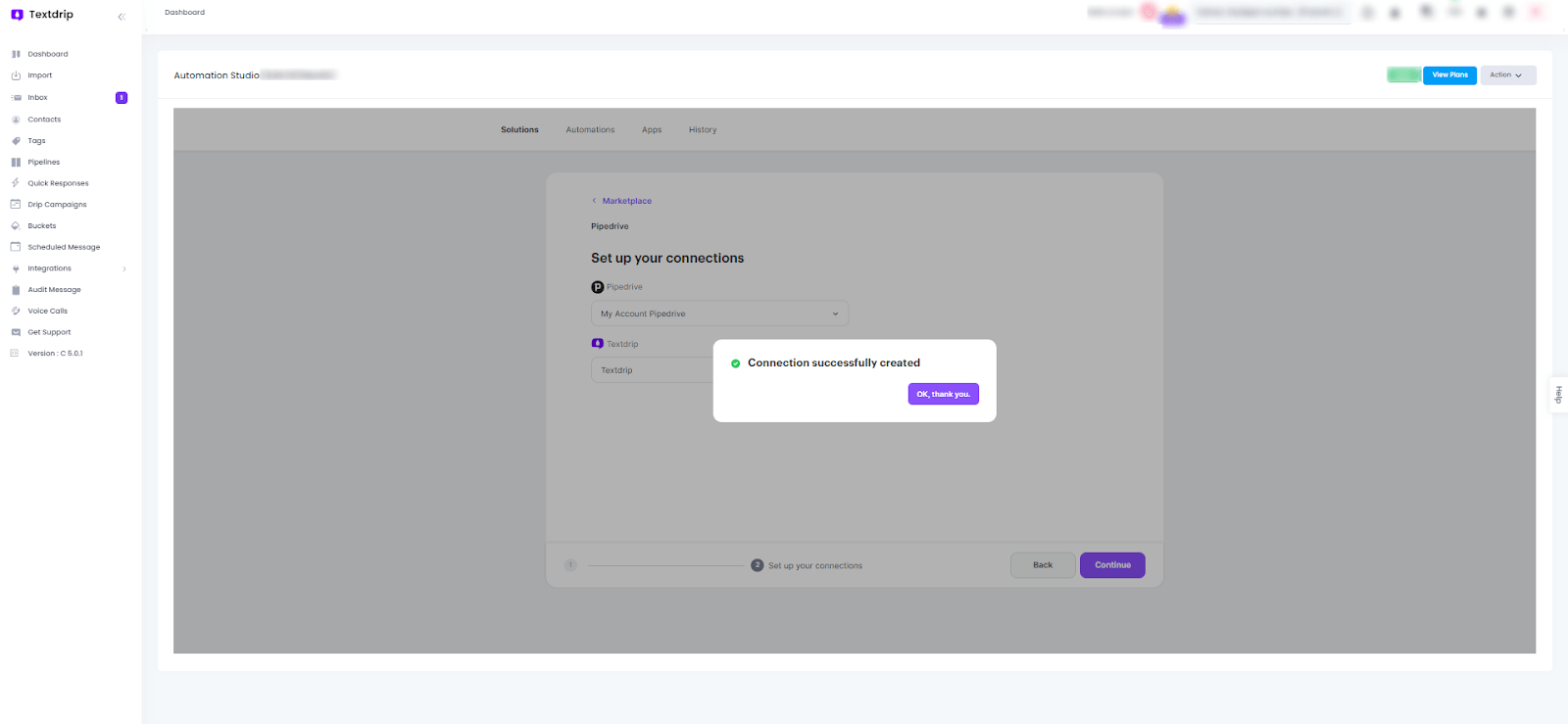Open the Apps tab
The width and height of the screenshot is (1568, 724).
click(652, 129)
